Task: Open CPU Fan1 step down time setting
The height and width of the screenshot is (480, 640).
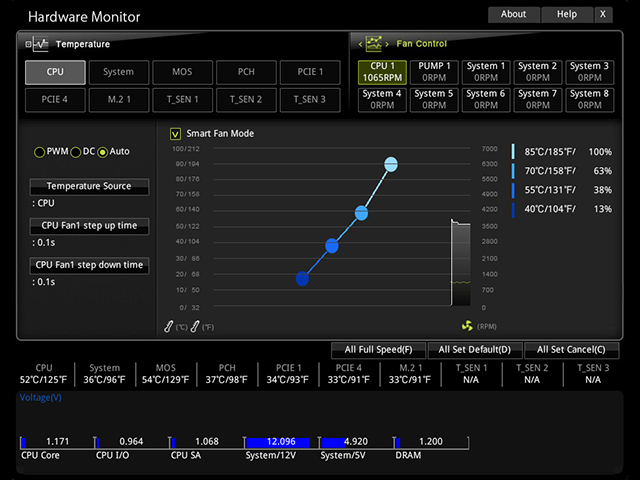Action: pyautogui.click(x=89, y=266)
